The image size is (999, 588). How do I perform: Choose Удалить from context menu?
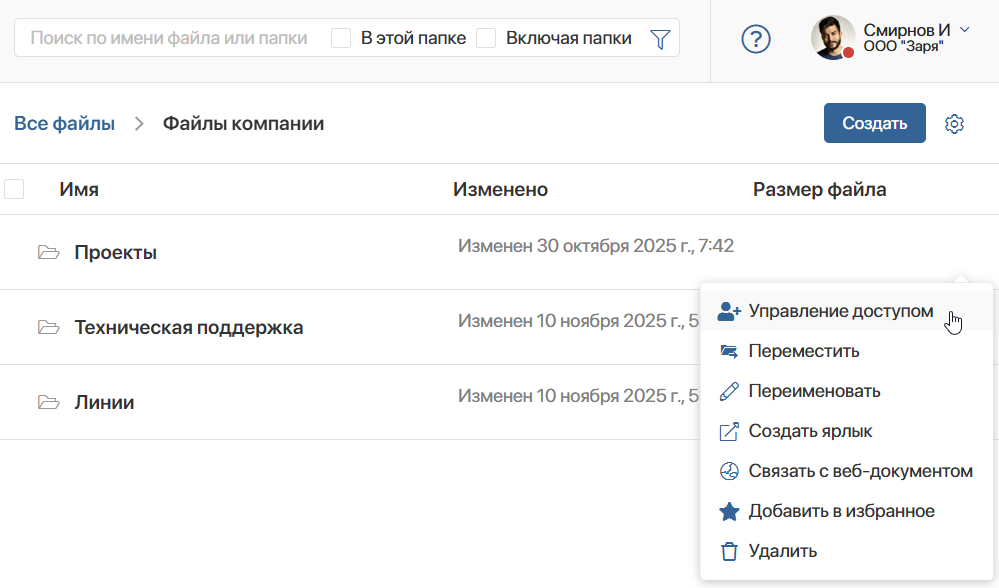click(x=846, y=551)
